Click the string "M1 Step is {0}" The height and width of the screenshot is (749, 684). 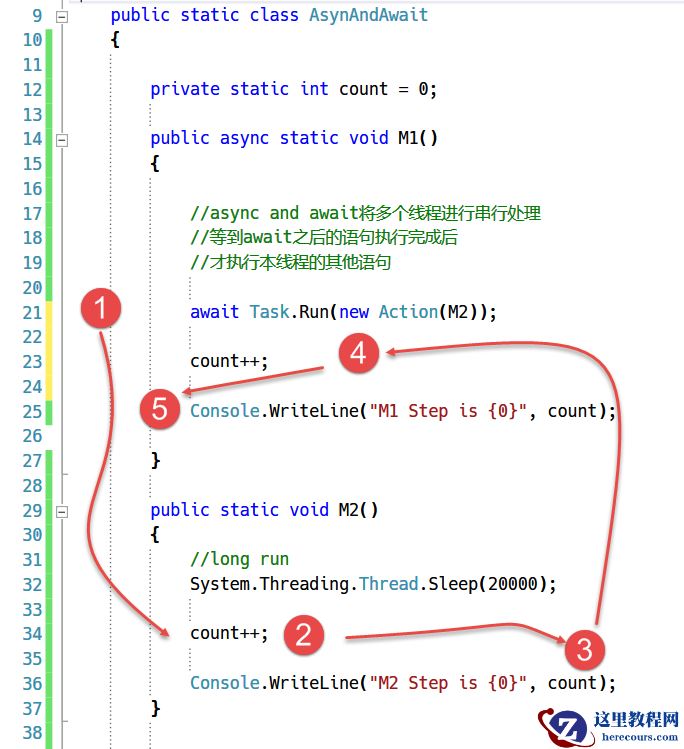coord(448,411)
